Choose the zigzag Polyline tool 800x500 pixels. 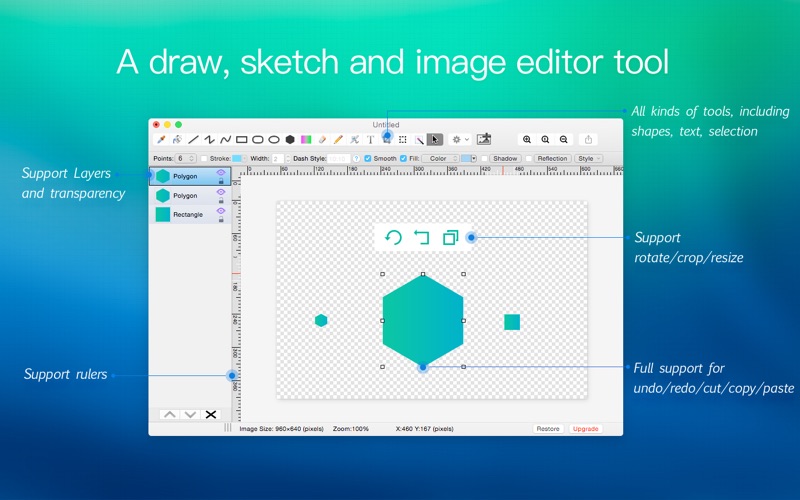[x=209, y=139]
